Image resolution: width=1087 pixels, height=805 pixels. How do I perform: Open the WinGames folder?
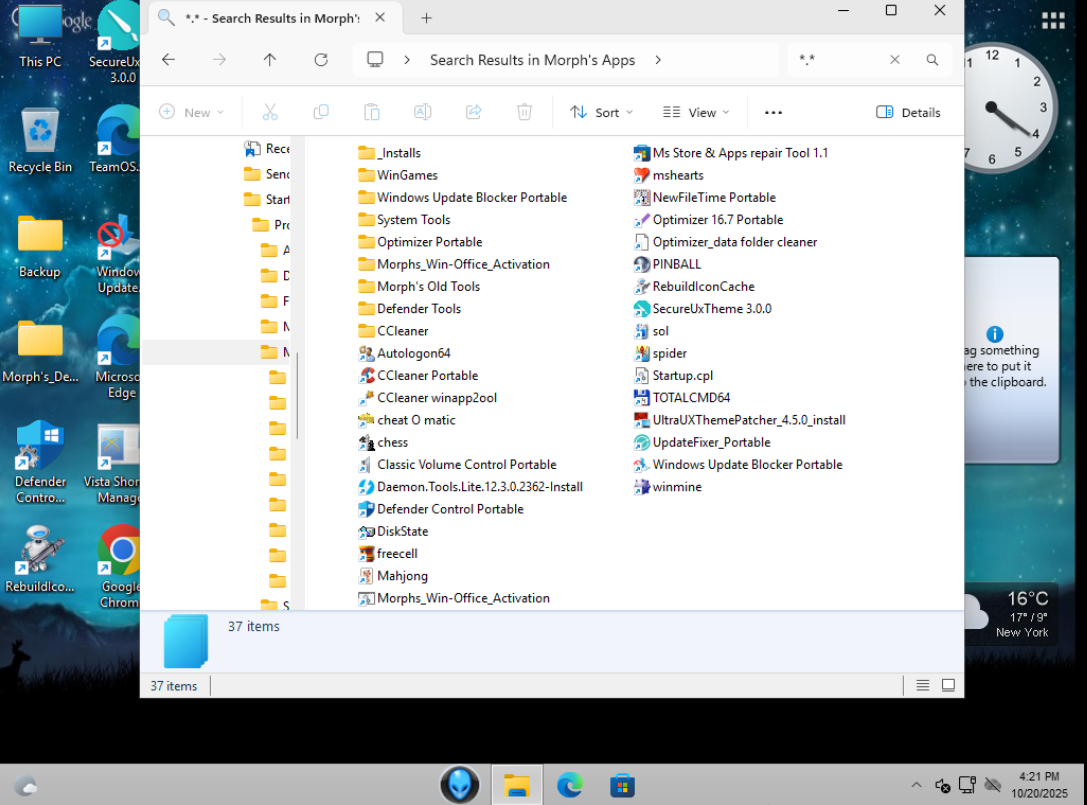coord(406,176)
